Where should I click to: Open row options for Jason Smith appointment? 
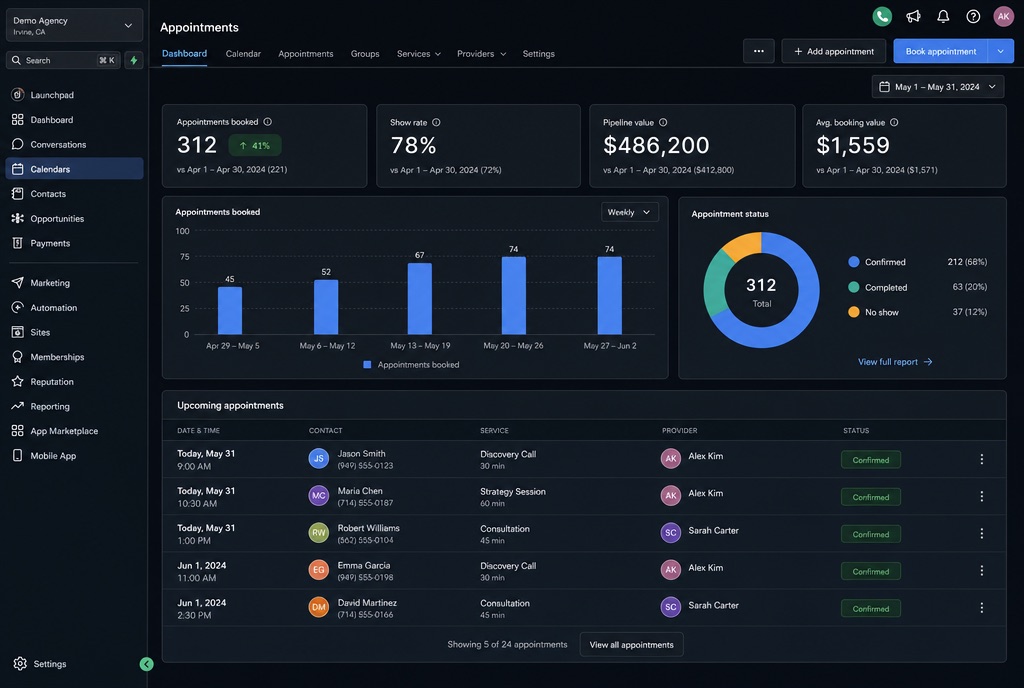(x=981, y=460)
